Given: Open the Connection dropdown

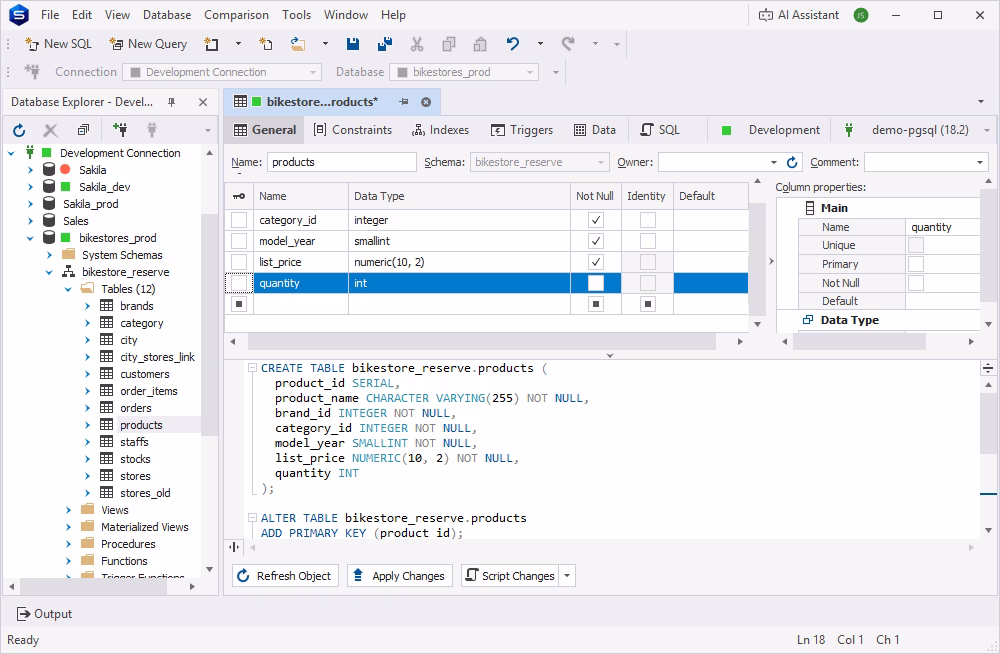Looking at the screenshot, I should click(312, 72).
